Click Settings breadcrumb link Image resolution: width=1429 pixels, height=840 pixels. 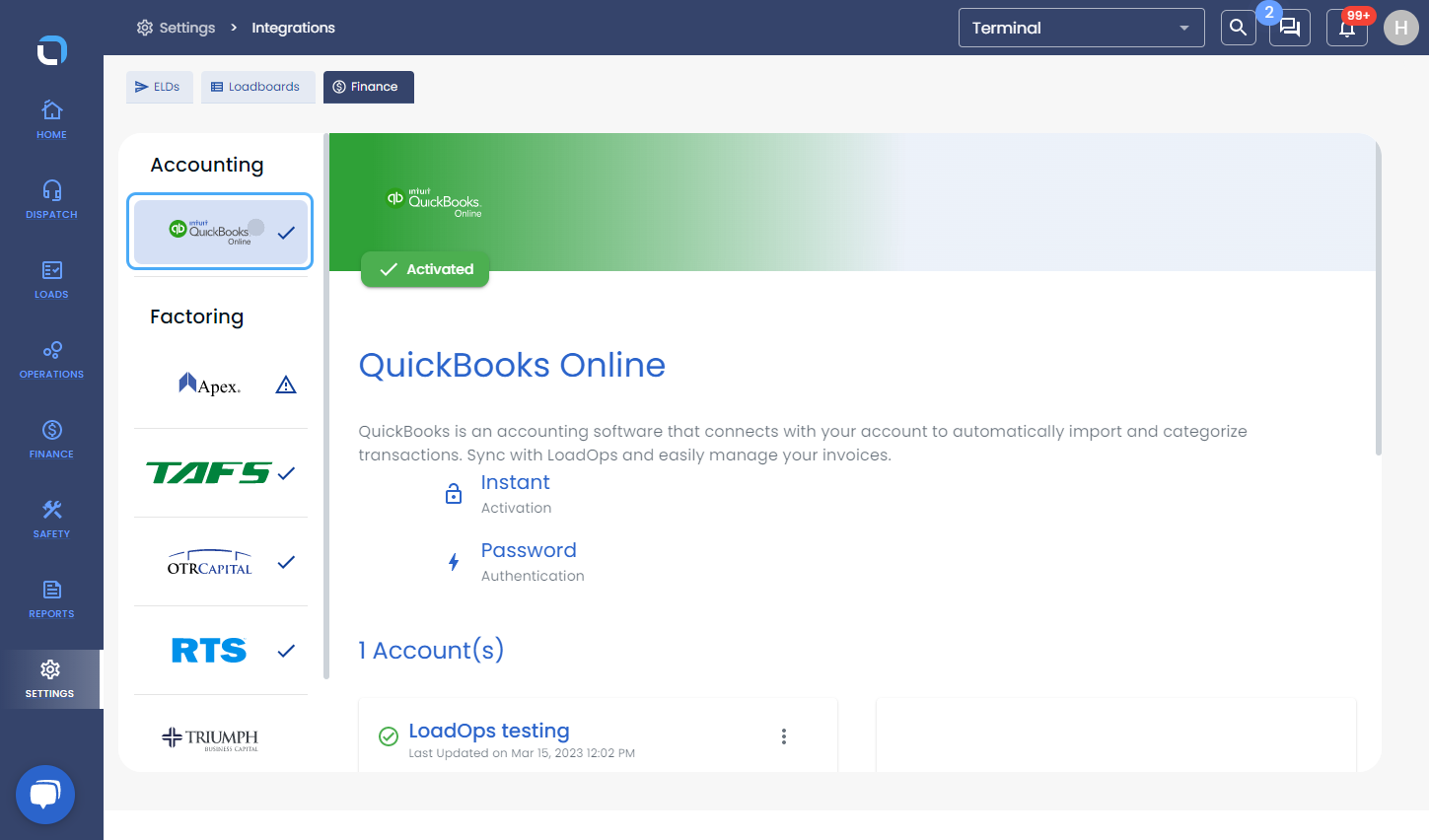176,28
